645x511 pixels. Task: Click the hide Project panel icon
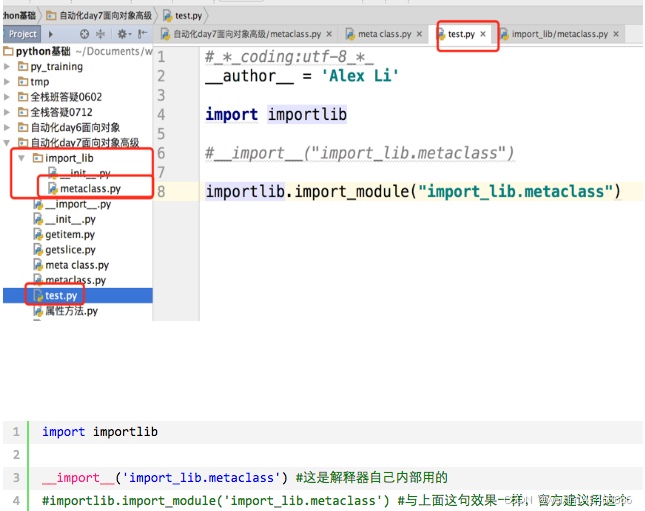point(142,34)
